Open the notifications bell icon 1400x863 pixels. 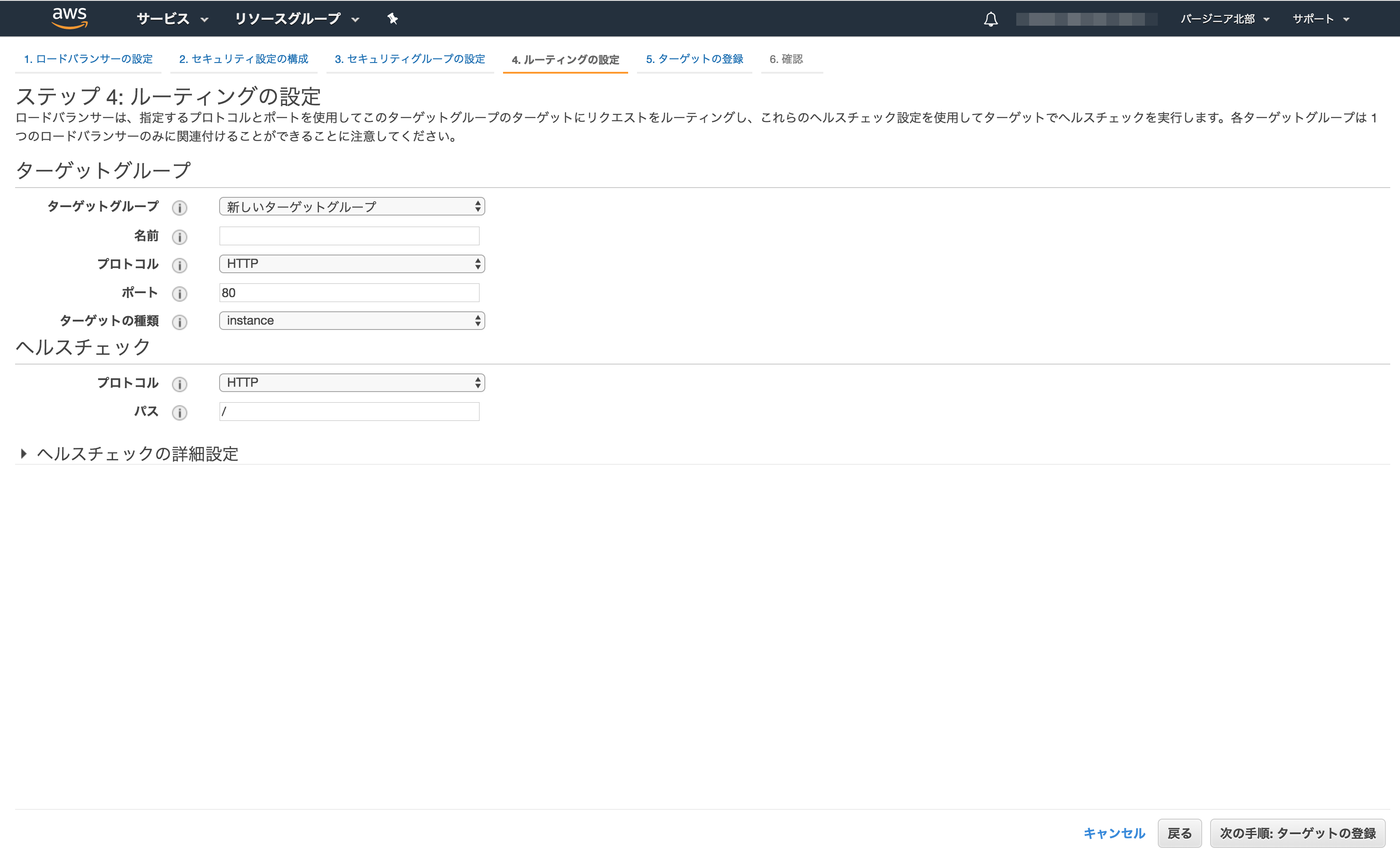tap(991, 20)
